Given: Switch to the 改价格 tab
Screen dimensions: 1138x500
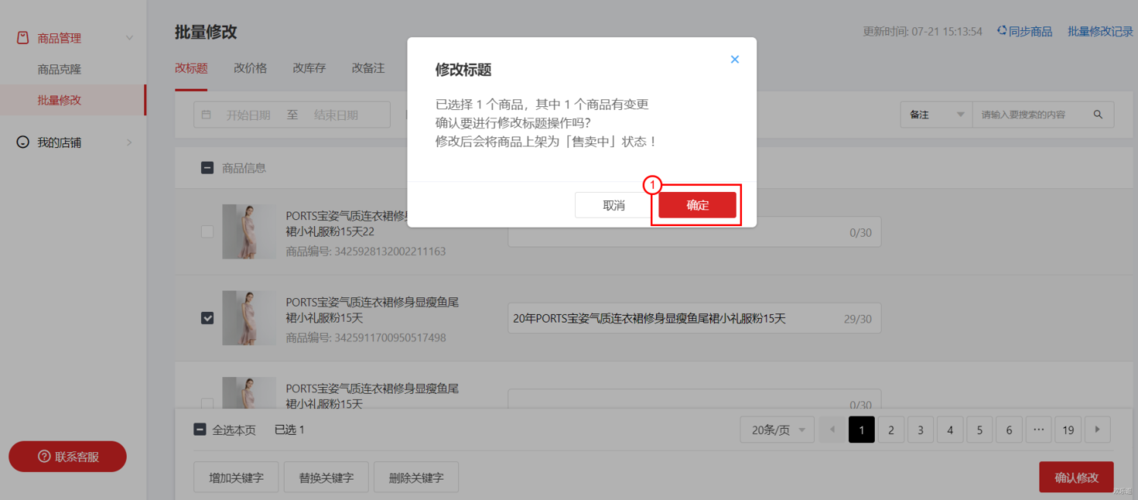Looking at the screenshot, I should pyautogui.click(x=250, y=68).
